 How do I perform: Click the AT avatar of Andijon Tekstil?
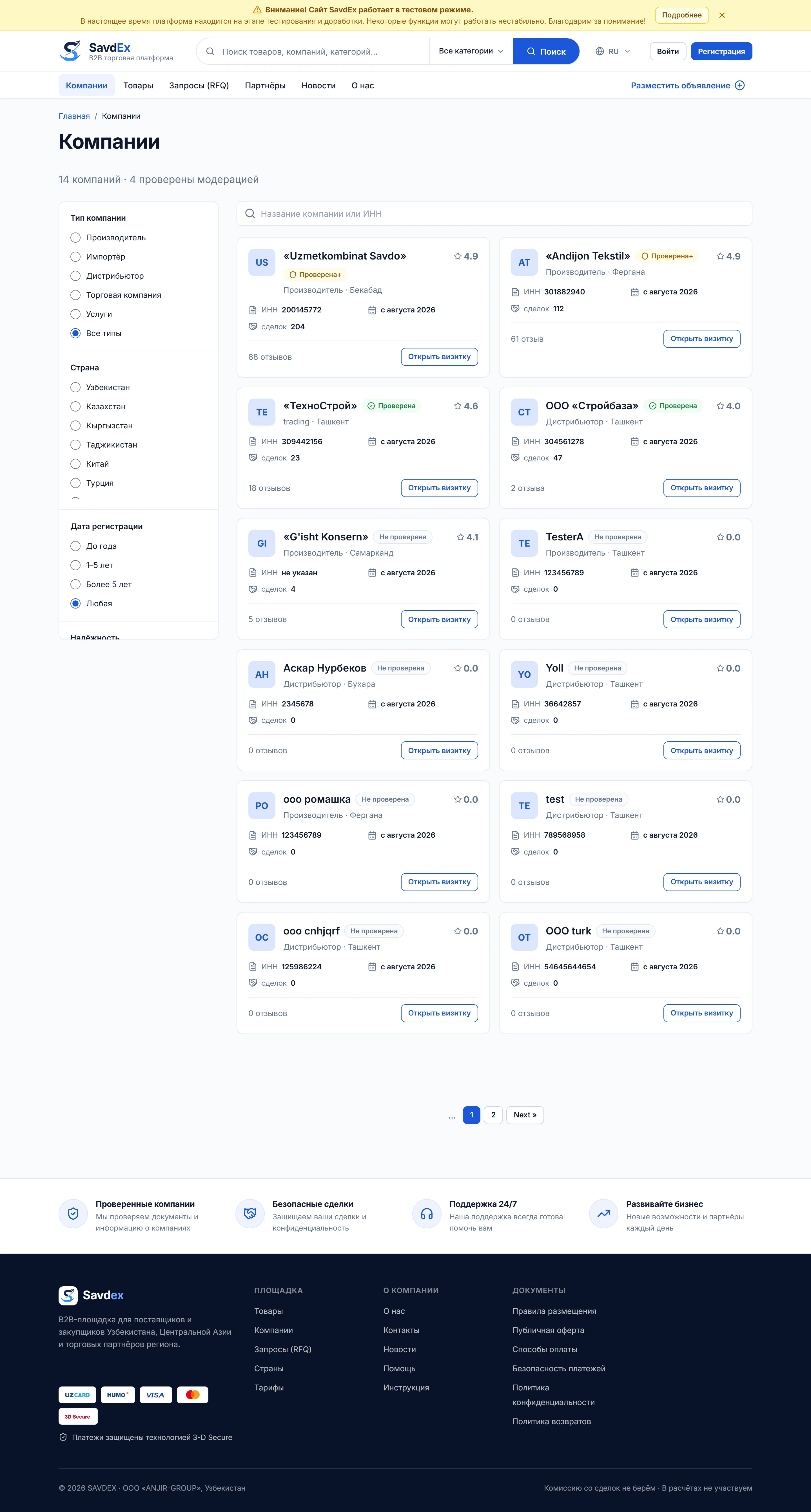tap(524, 262)
